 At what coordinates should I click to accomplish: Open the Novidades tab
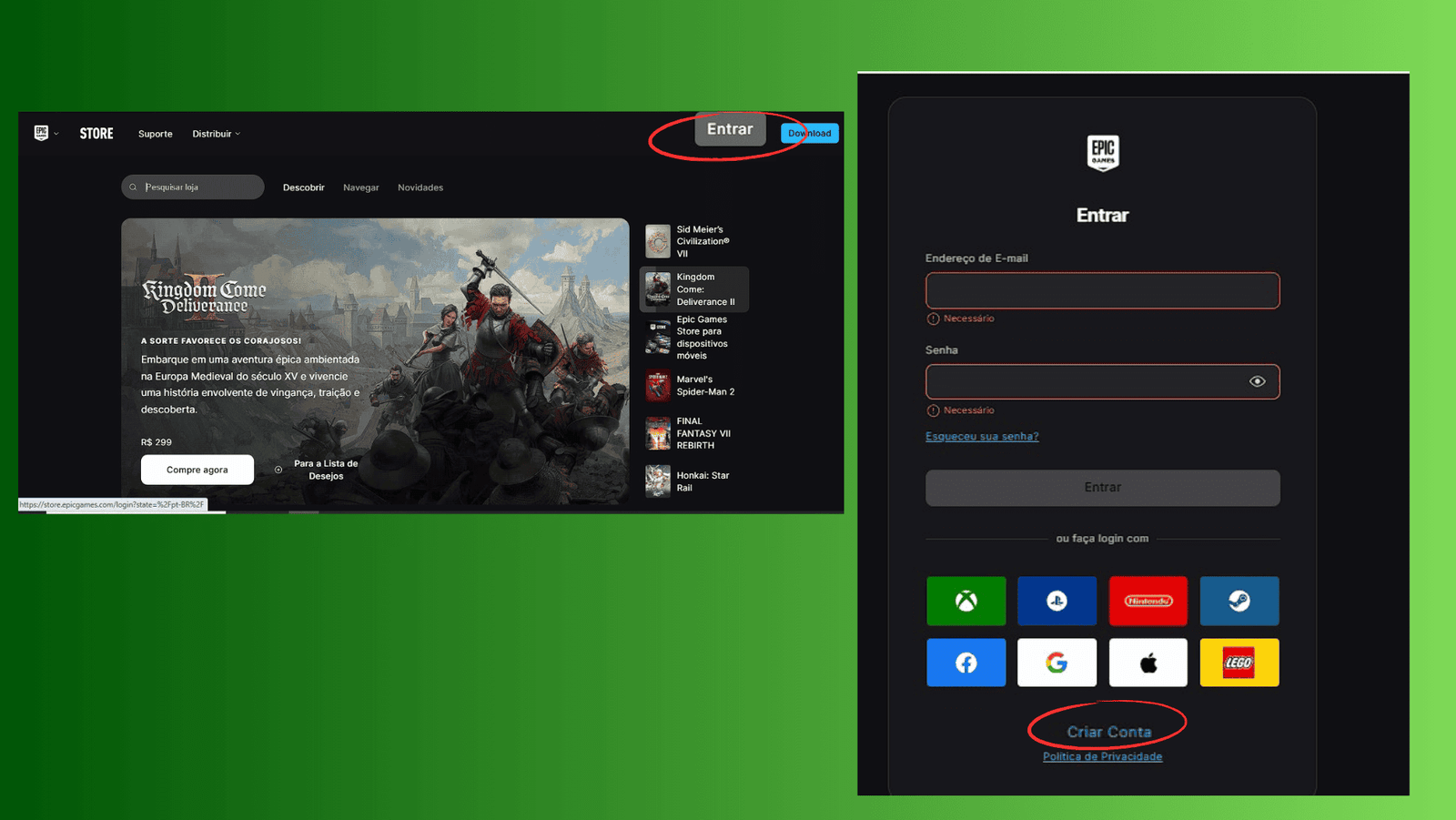click(x=420, y=187)
